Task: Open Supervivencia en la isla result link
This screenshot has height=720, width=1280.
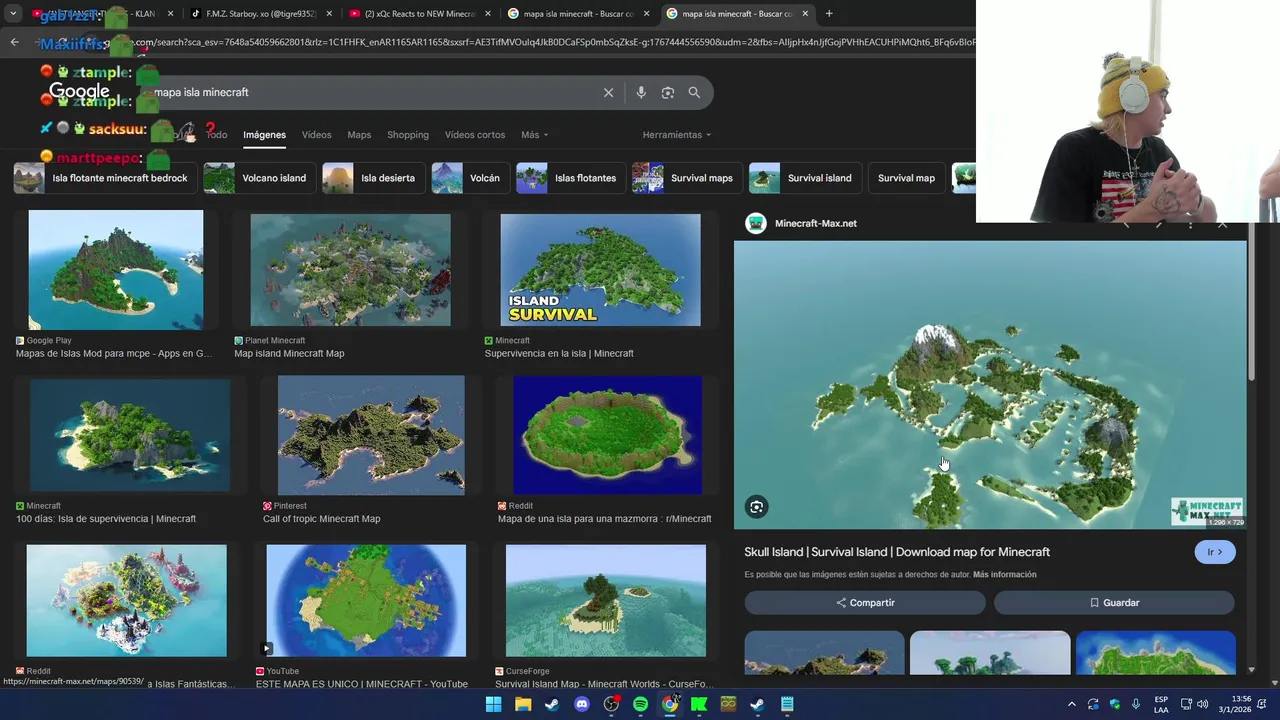Action: pyautogui.click(x=559, y=353)
